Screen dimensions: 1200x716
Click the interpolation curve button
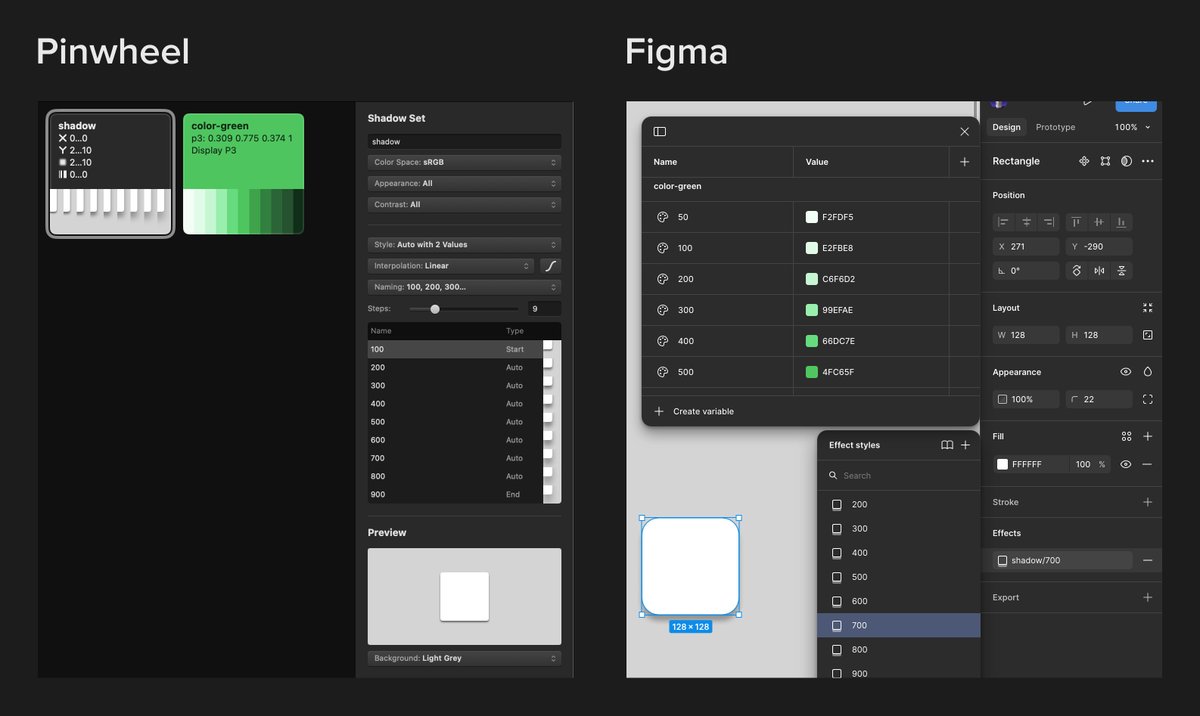coord(551,266)
